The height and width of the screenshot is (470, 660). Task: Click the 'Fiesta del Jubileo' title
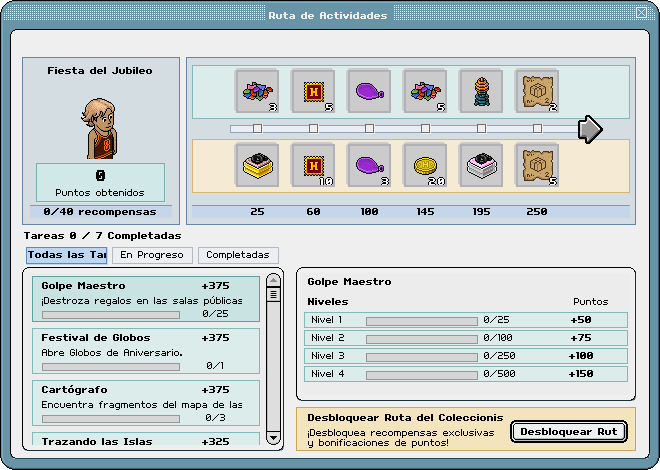pyautogui.click(x=100, y=71)
